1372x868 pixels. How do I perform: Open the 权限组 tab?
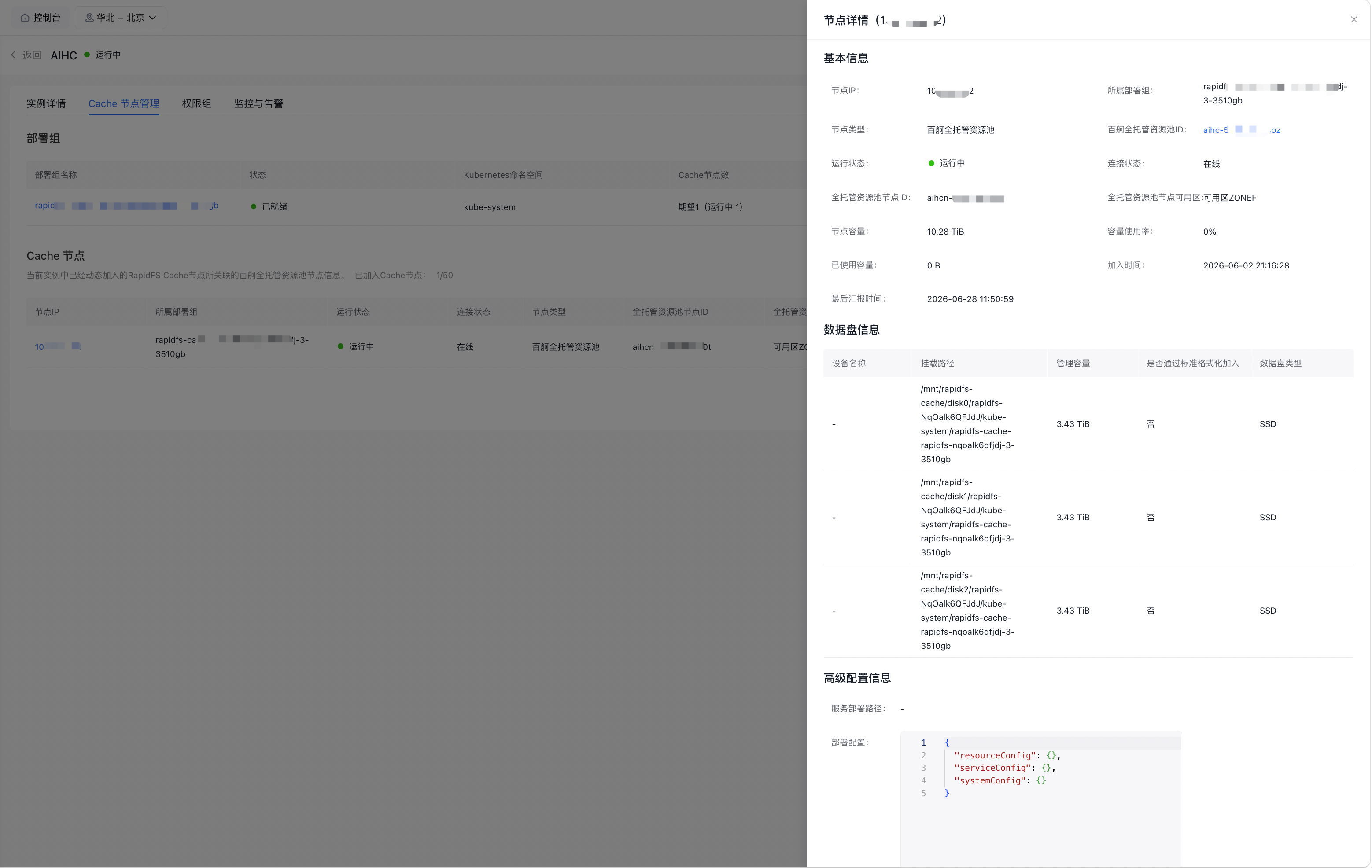pyautogui.click(x=196, y=104)
